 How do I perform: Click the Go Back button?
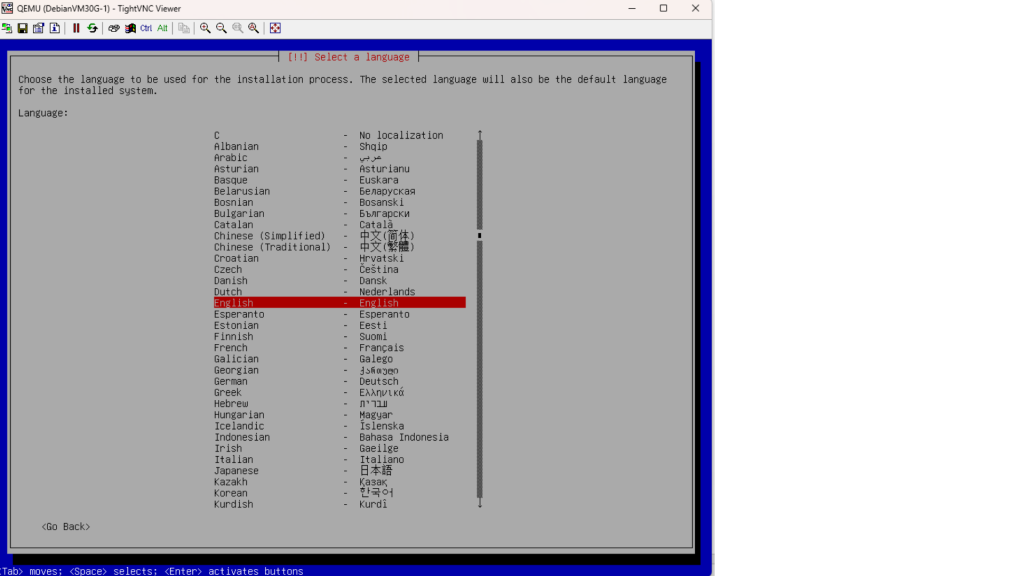[66, 527]
